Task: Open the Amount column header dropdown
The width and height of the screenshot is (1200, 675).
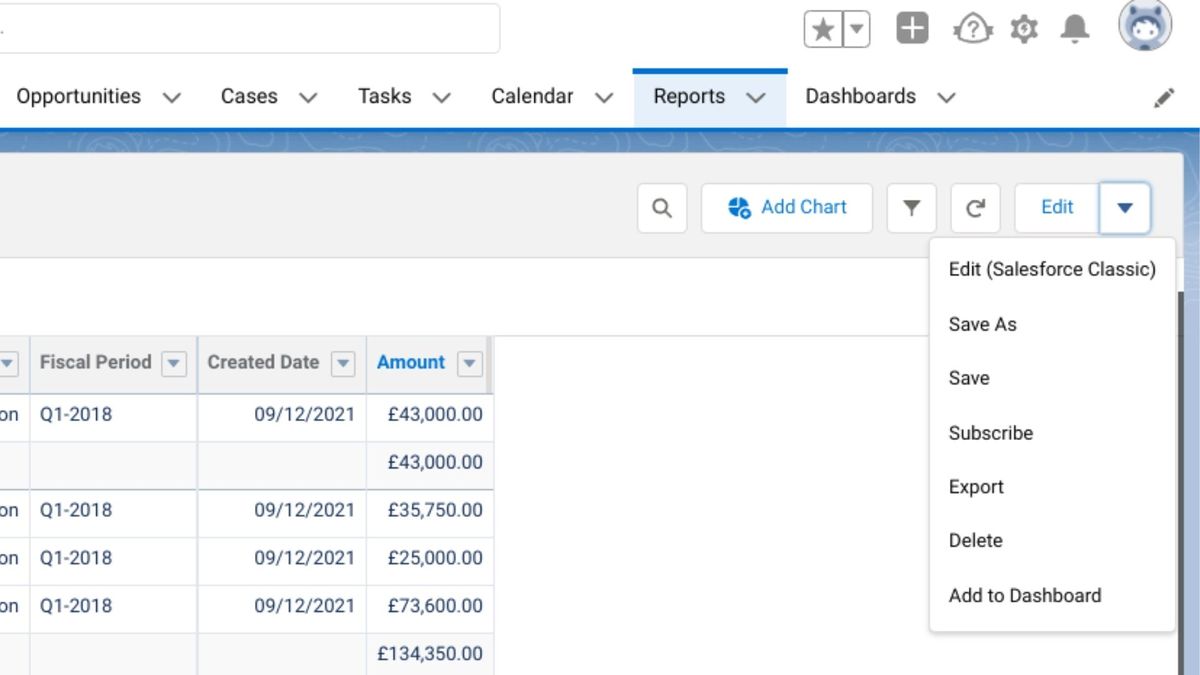Action: click(469, 364)
